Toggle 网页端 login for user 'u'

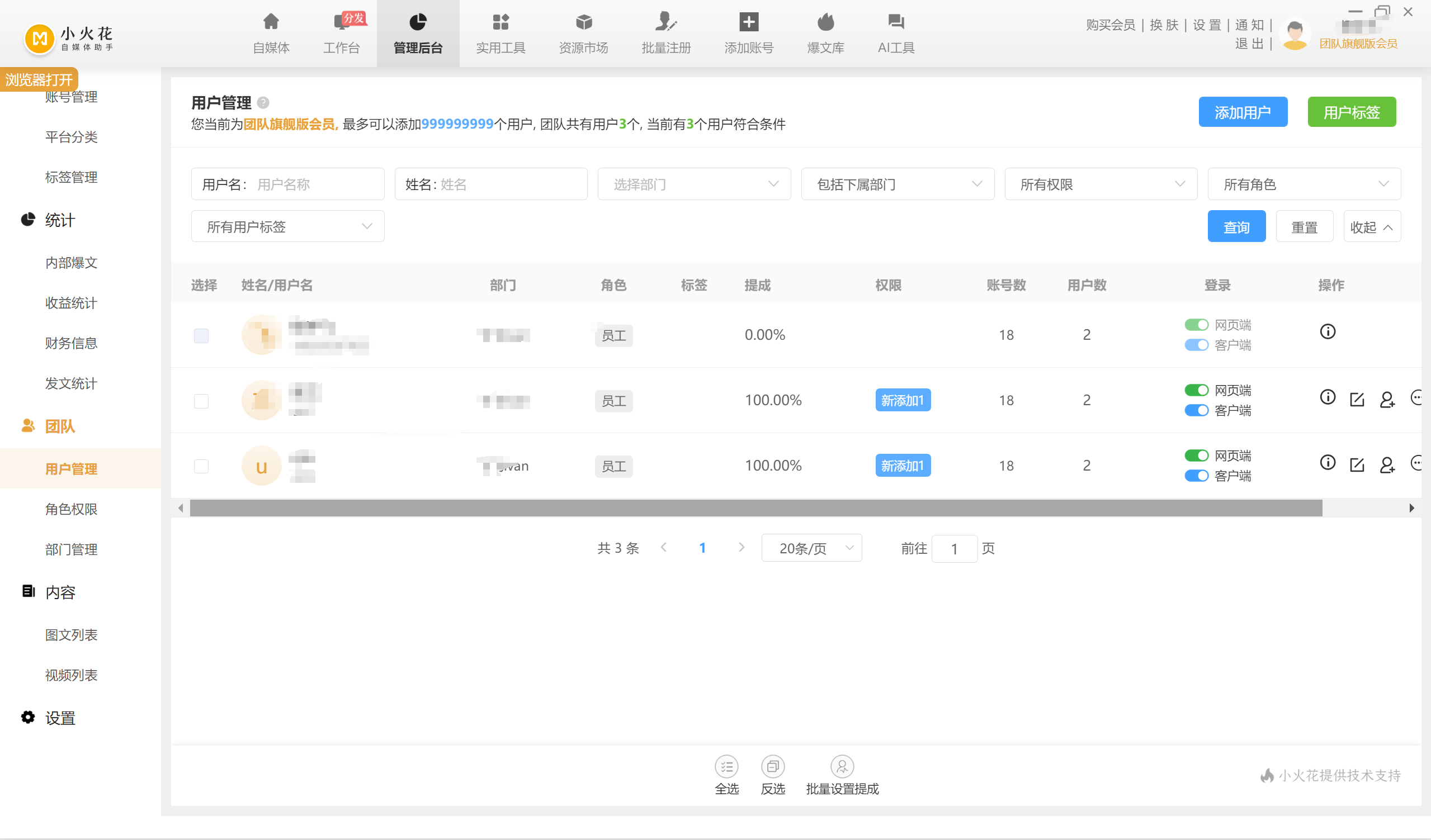(x=1196, y=455)
